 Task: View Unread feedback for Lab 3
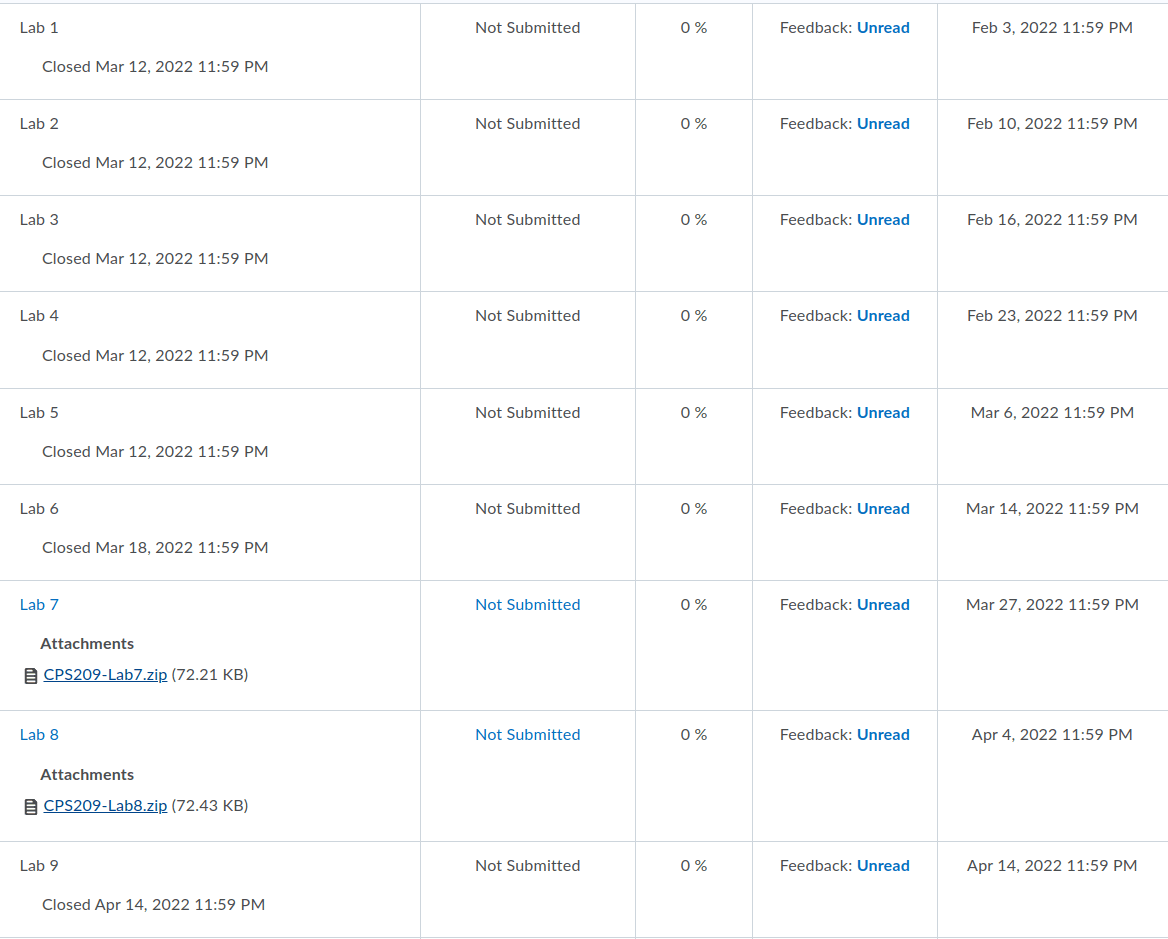pos(883,220)
